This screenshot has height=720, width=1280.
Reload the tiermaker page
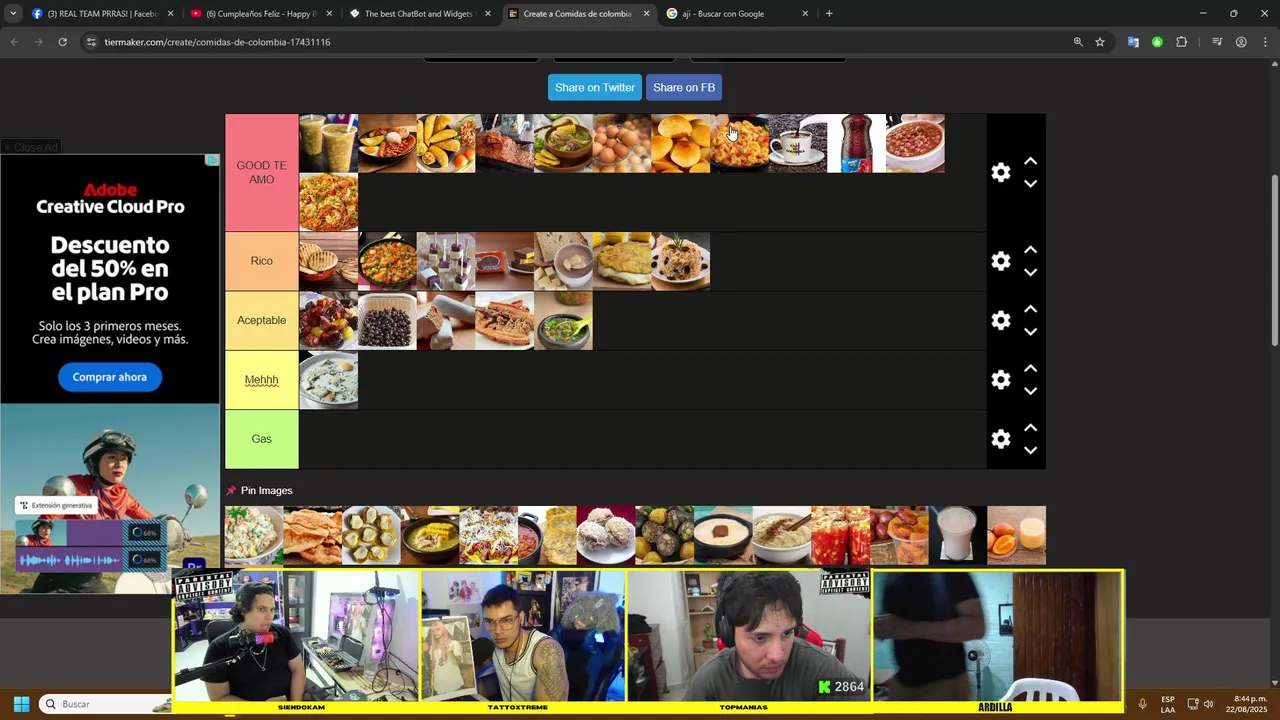62,42
